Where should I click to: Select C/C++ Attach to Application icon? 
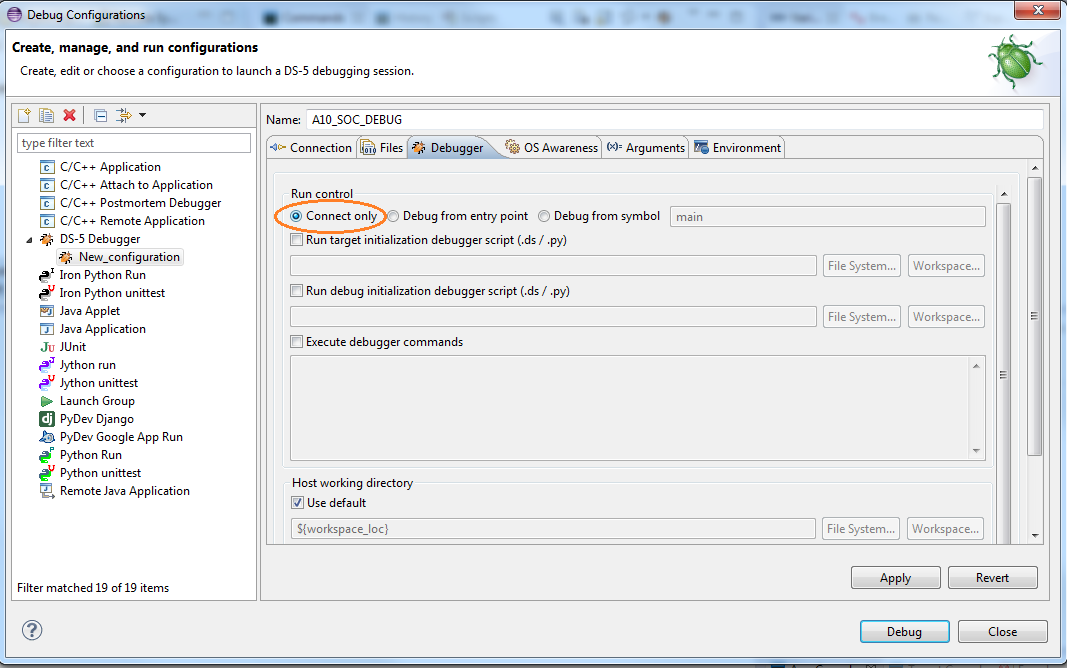(x=47, y=185)
